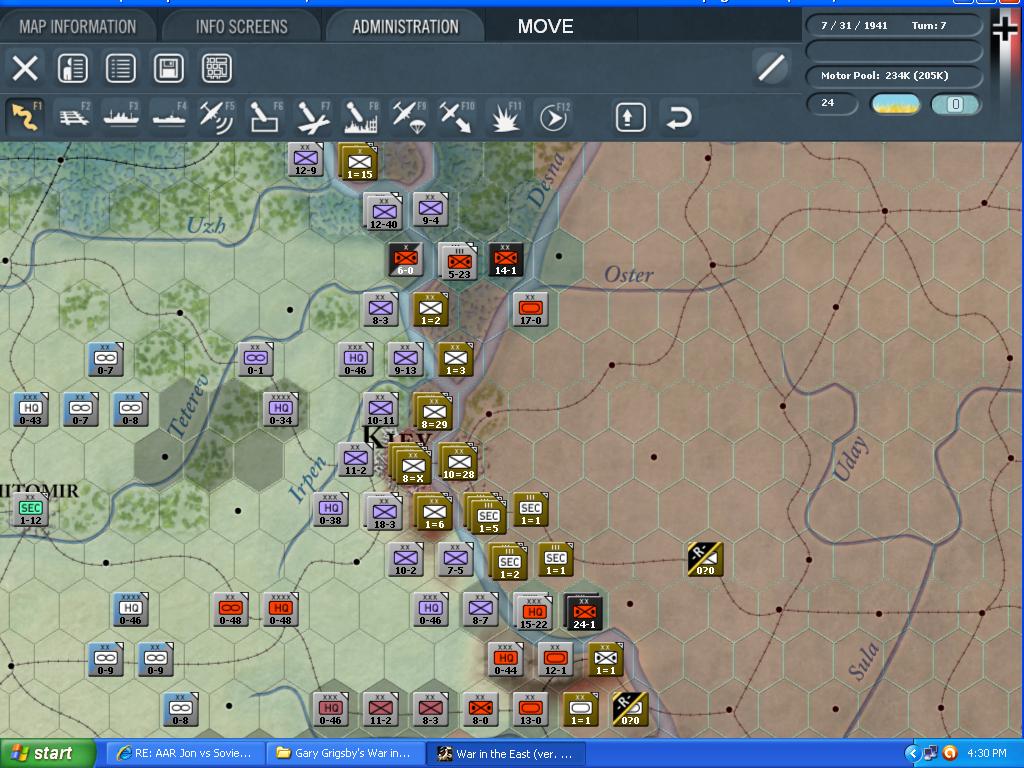
Task: Select the purple HQ 0-34 near the Teterev river
Action: click(281, 409)
